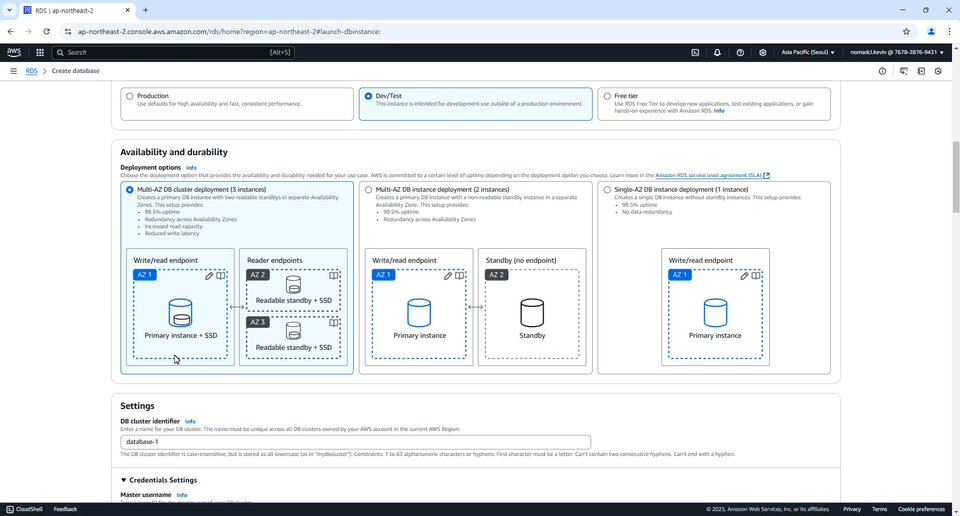This screenshot has height=516, width=960.
Task: Focus the AWS console search box
Action: 173,53
